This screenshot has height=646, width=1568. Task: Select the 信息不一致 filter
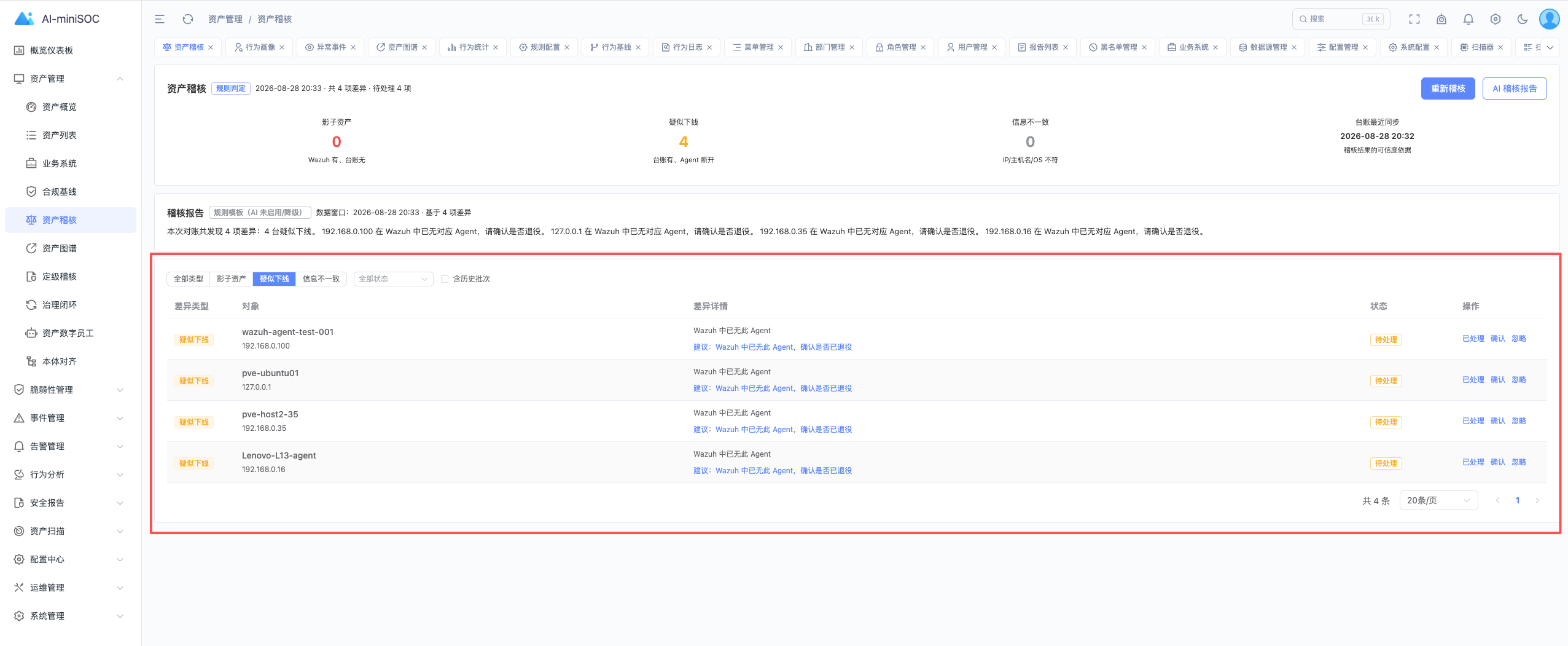(321, 279)
